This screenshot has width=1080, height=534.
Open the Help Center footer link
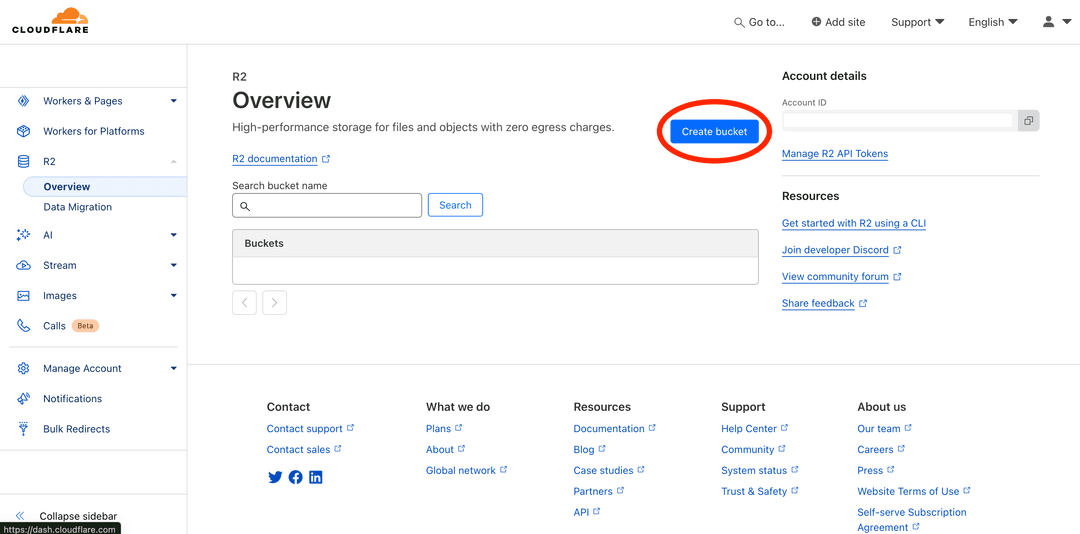(x=749, y=429)
